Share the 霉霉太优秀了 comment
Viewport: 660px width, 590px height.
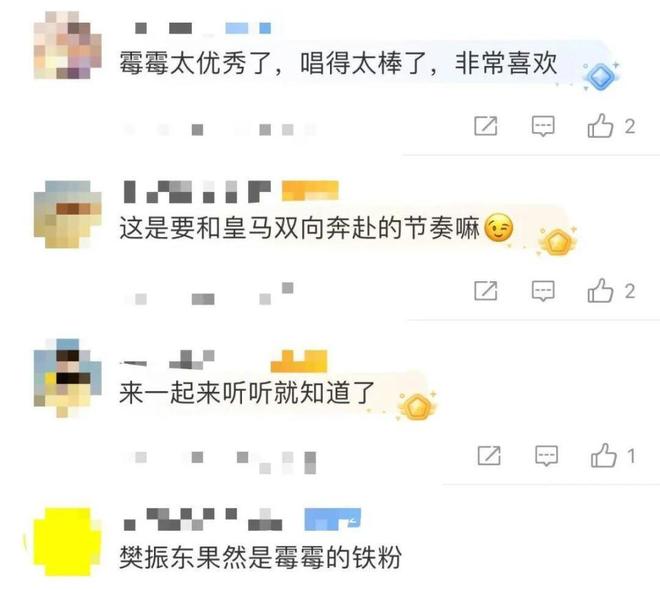[x=486, y=126]
